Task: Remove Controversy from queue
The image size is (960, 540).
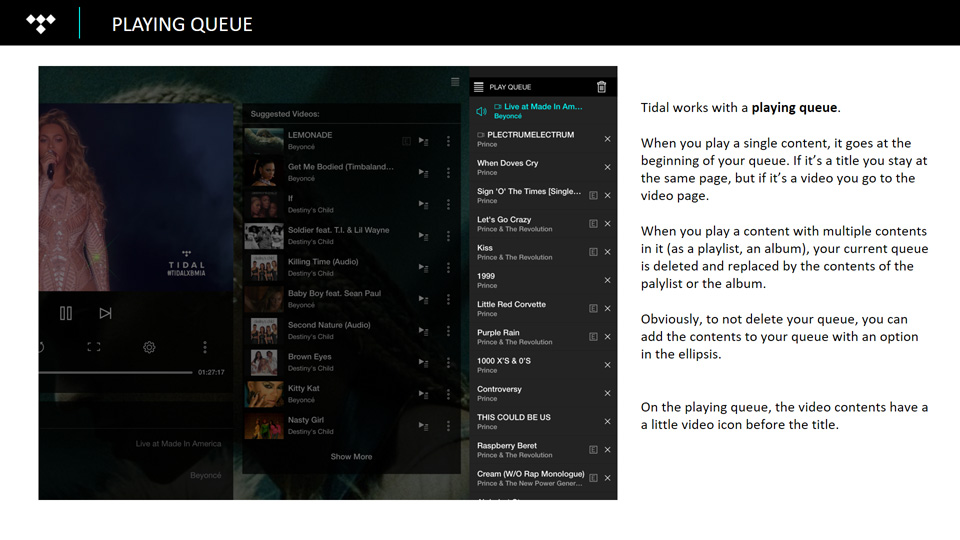Action: [607, 393]
